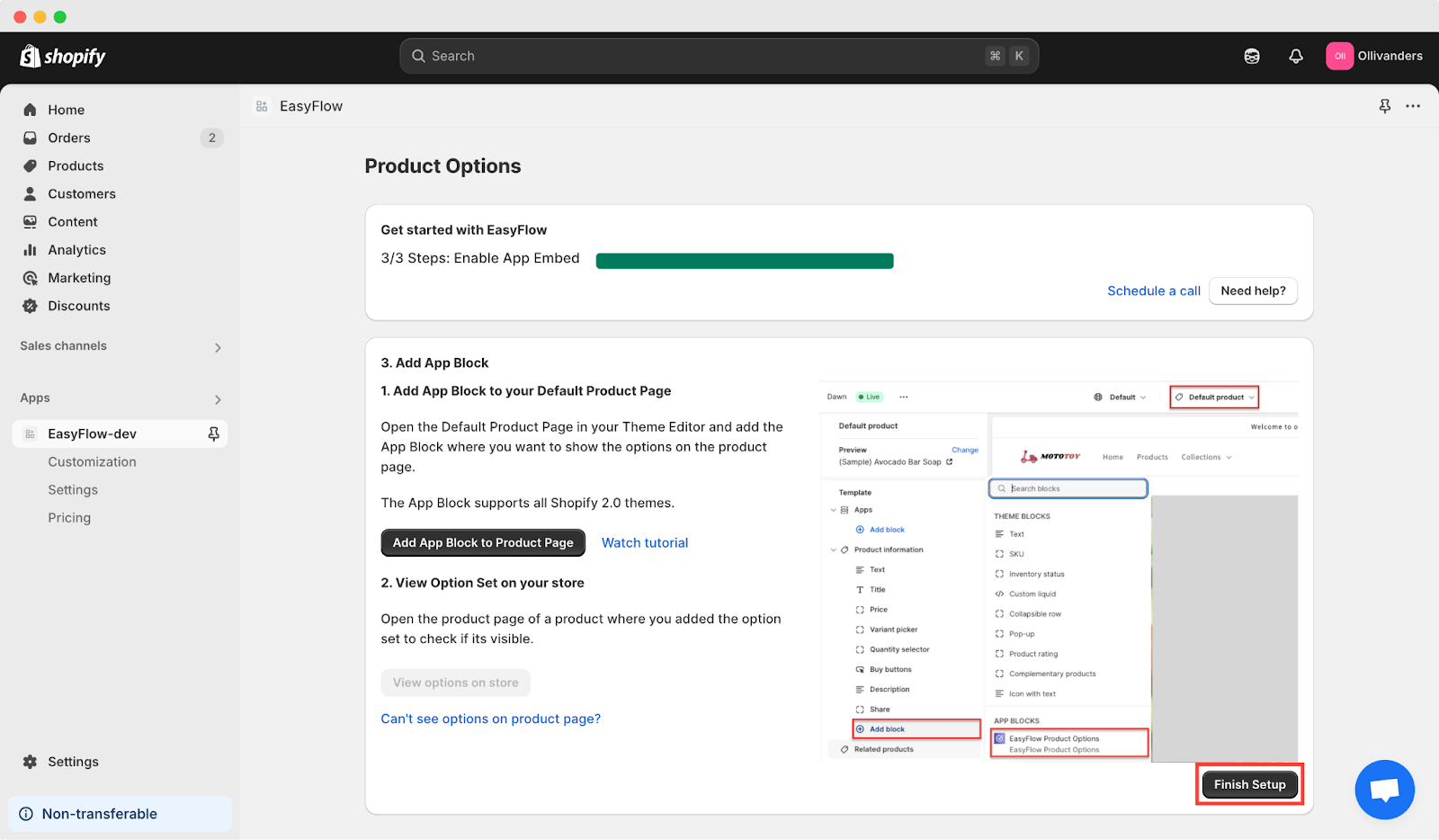Click the setup steps progress bar
The height and width of the screenshot is (840, 1439).
point(744,260)
